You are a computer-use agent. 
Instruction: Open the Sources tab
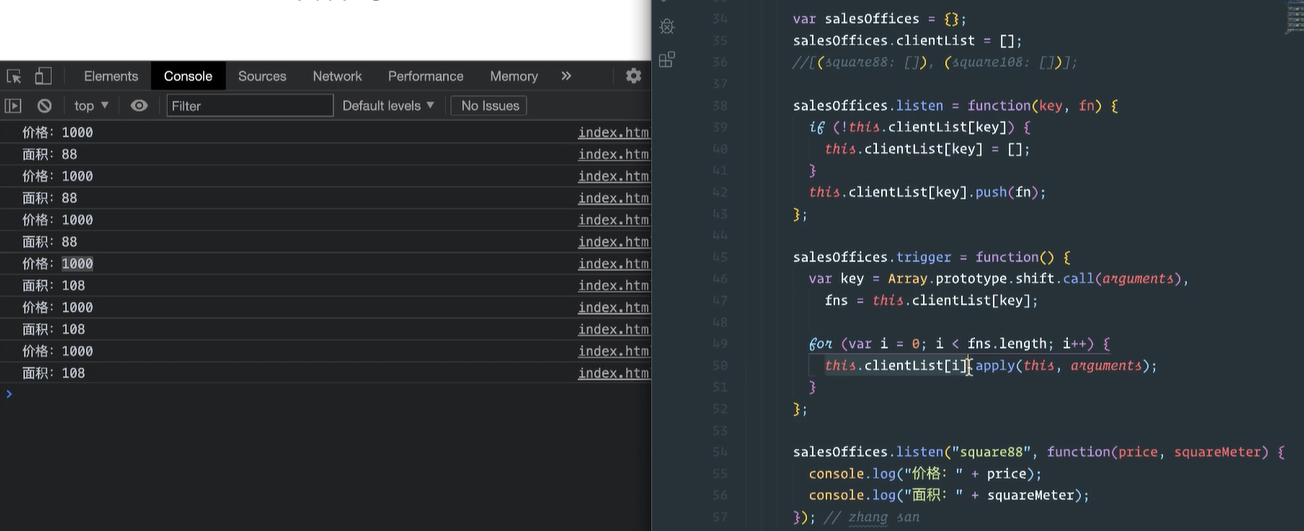click(262, 76)
